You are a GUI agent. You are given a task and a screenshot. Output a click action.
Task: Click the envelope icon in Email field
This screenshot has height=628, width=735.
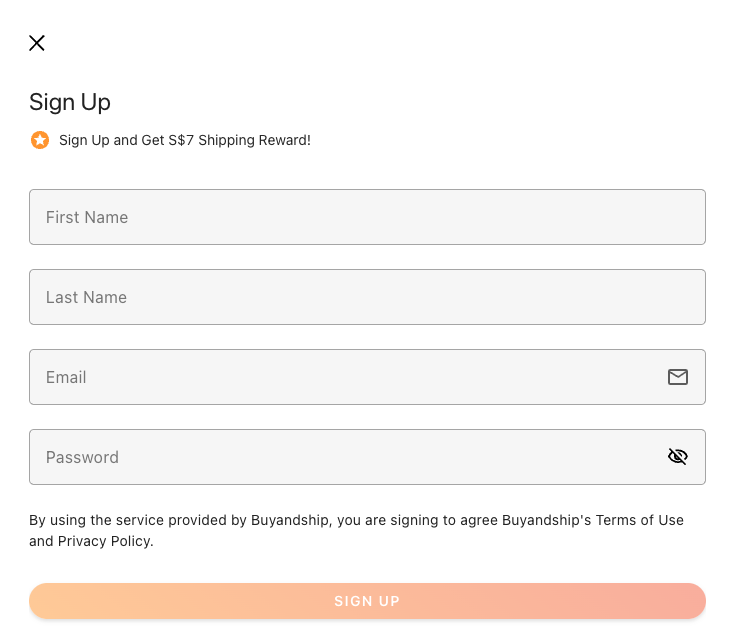pos(678,377)
